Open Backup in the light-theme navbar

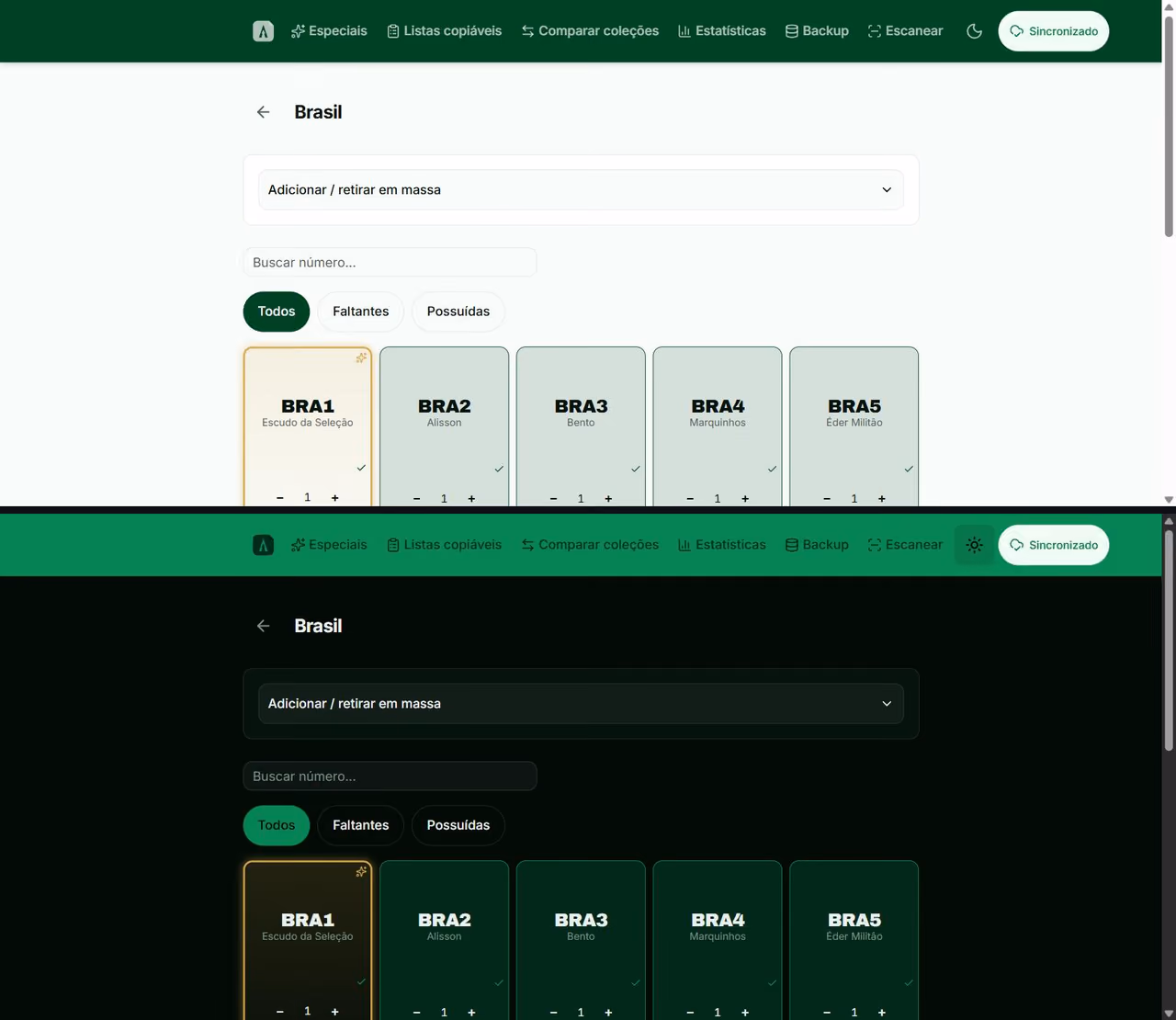(817, 31)
